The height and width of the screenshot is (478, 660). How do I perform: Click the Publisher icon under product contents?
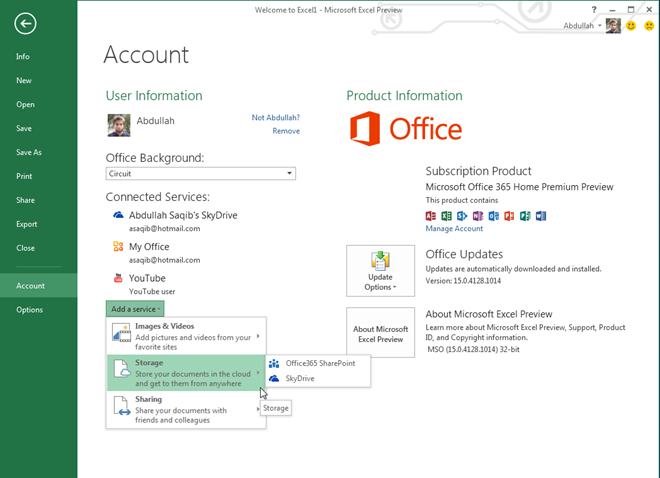[525, 216]
